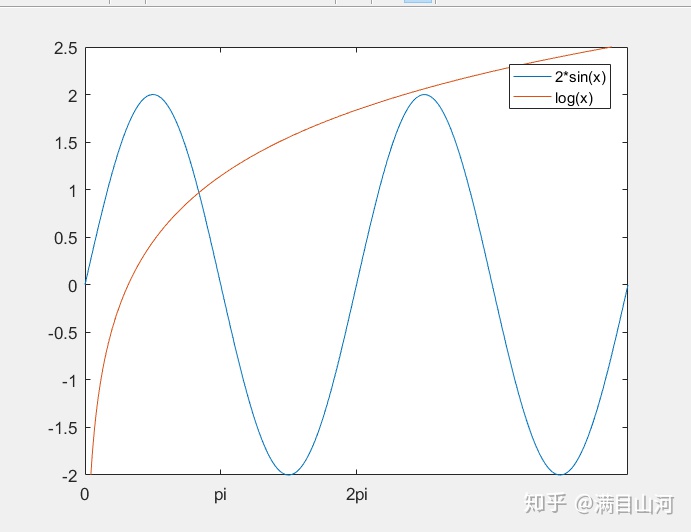The height and width of the screenshot is (532, 691).
Task: Select the blue line sample in the legend
Action: 532,77
